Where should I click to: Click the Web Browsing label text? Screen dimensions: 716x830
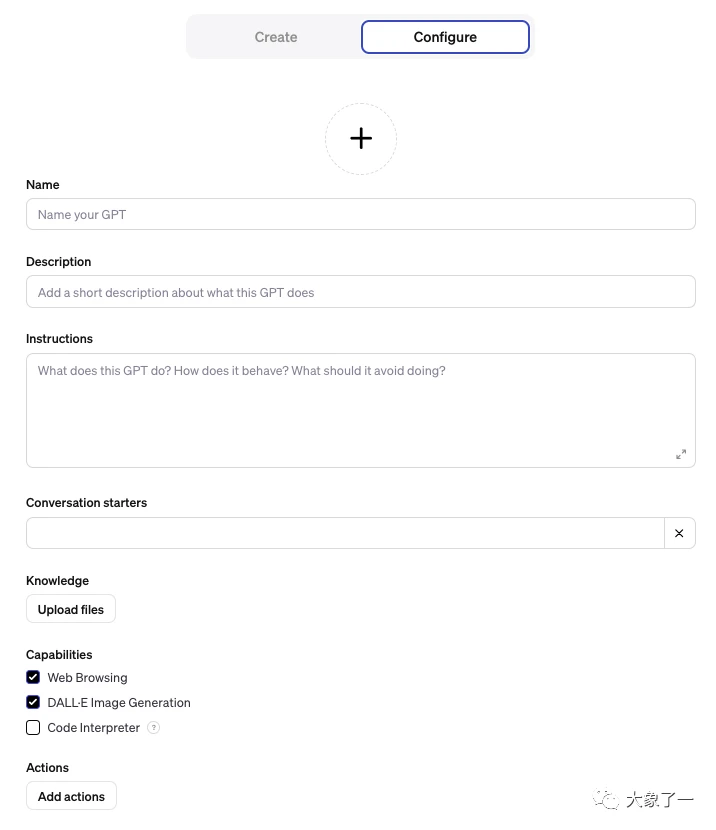87,677
